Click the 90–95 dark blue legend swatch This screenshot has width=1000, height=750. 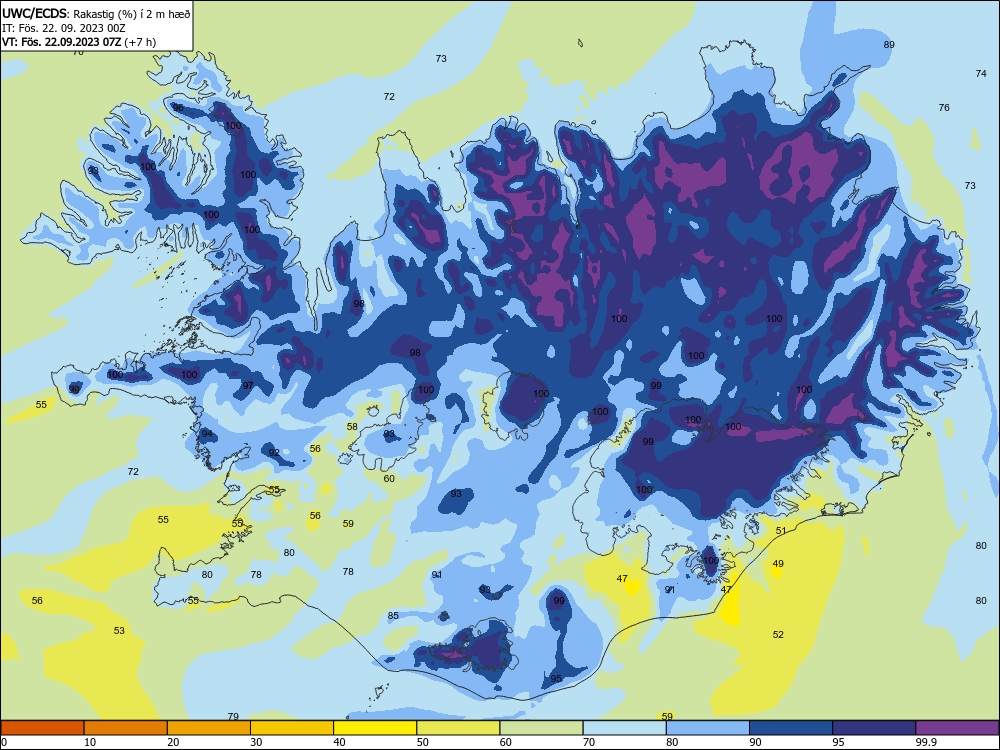point(791,728)
